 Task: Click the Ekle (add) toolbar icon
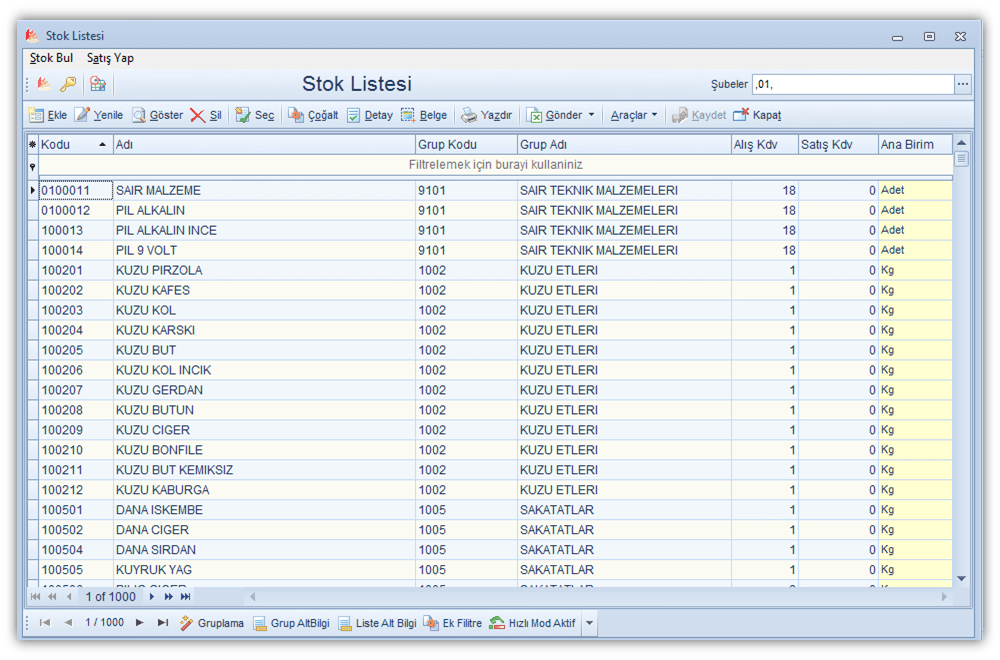36,115
